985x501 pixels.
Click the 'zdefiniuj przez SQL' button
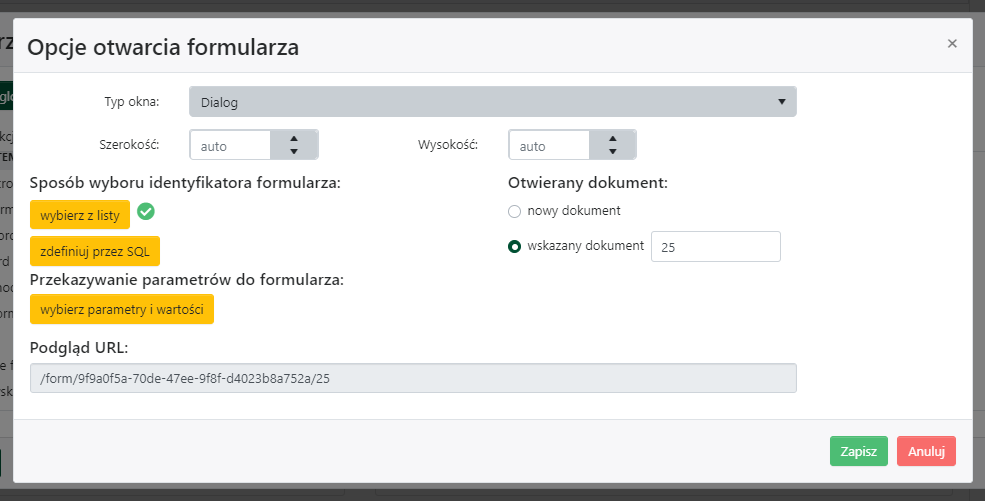point(95,251)
